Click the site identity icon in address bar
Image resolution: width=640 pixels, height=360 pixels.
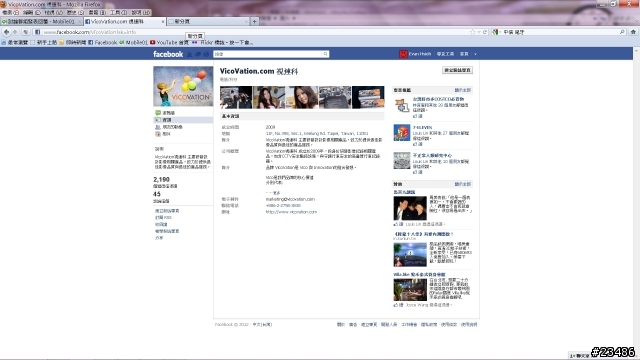tap(37, 32)
